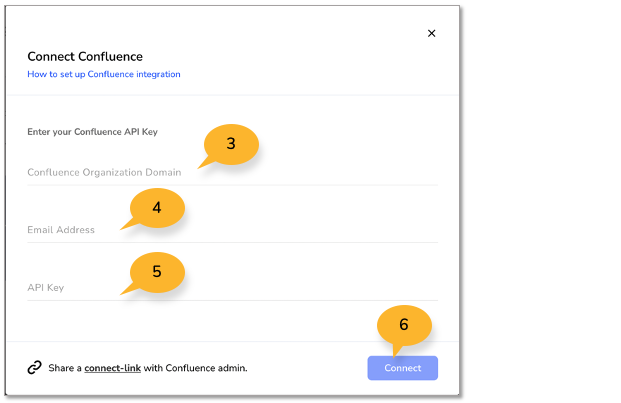Viewport: 621px width, 403px height.
Task: Click the Enter your Confluence API Key label
Action: point(92,132)
